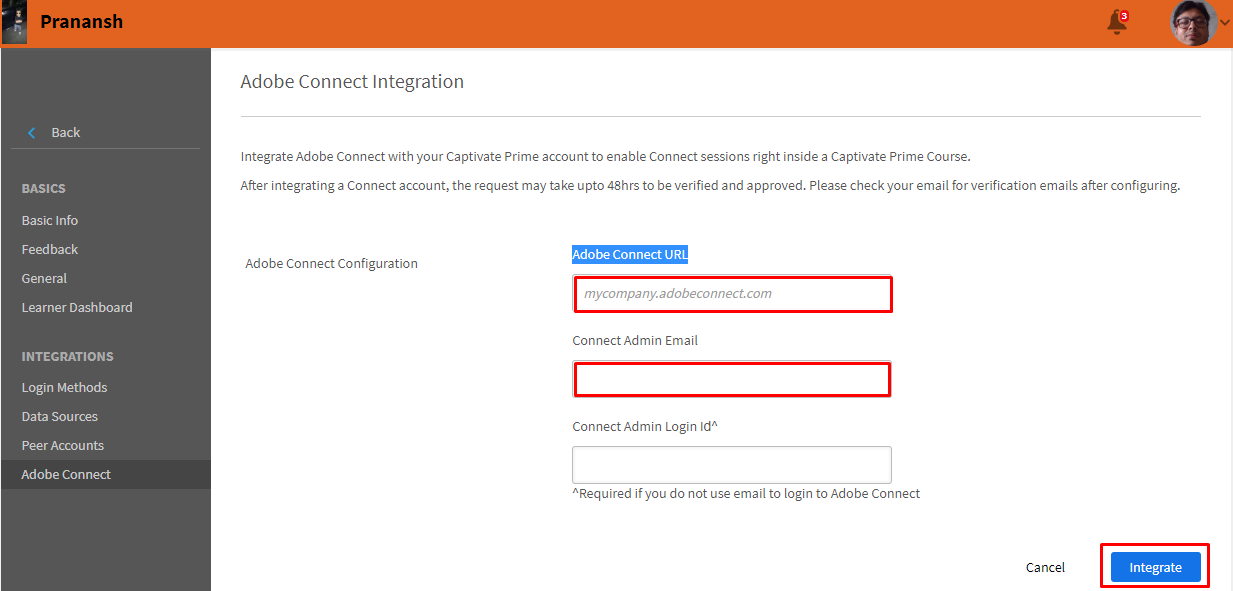Click Cancel to discard changes
Screen dimensions: 1233x591
tap(1045, 567)
